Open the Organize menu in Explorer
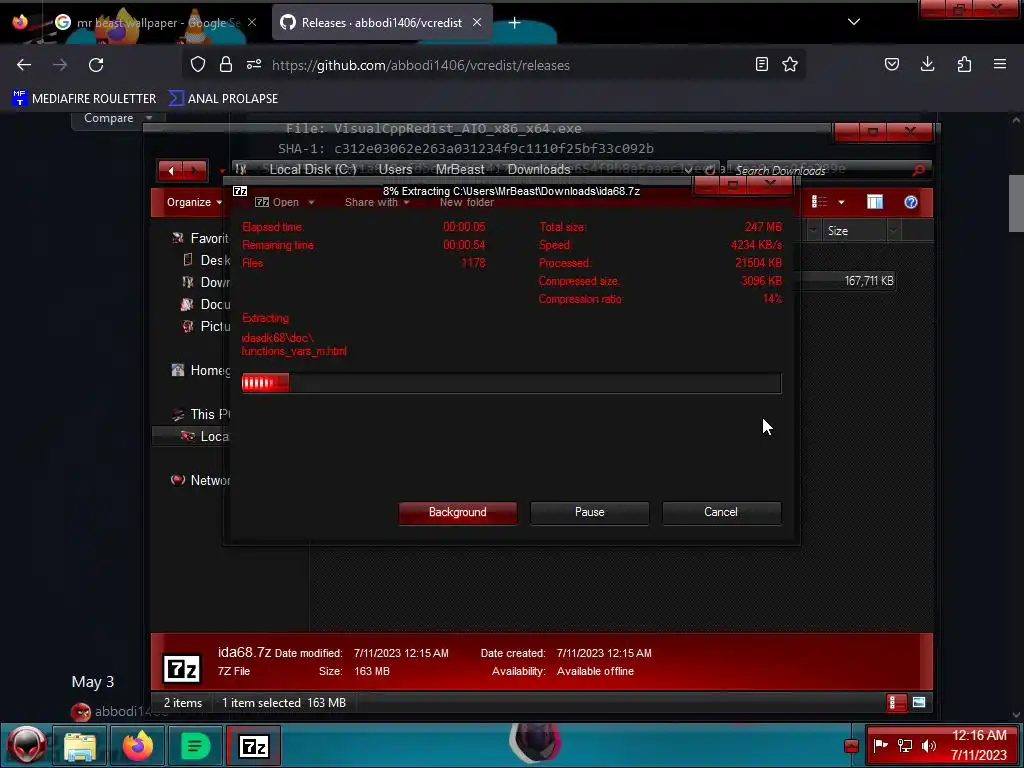1024x768 pixels. [x=194, y=202]
